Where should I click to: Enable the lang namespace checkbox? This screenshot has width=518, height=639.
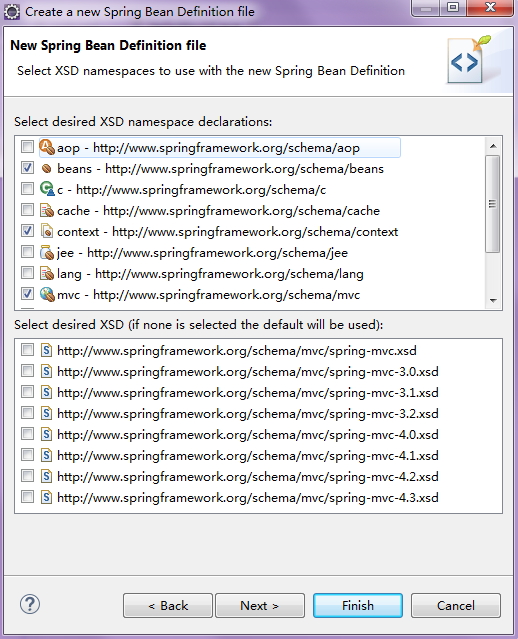tap(27, 272)
